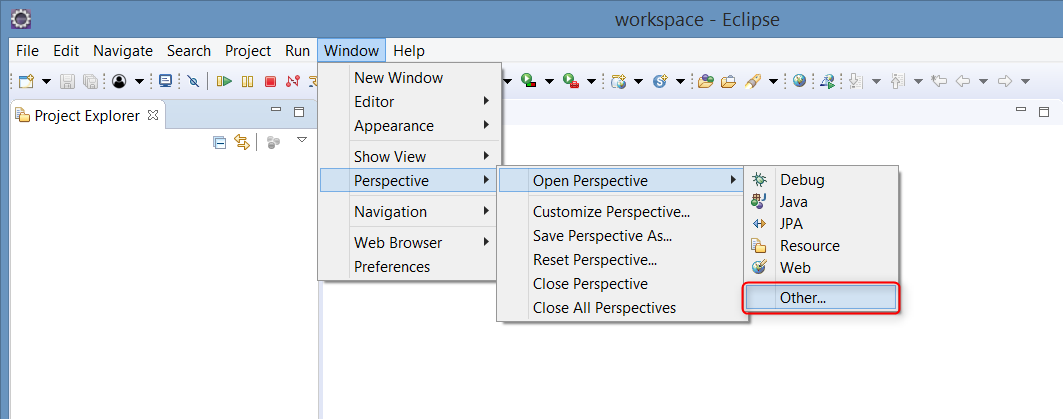This screenshot has width=1063, height=419.
Task: Open the Project Explorer view menu triangle
Action: 302,140
